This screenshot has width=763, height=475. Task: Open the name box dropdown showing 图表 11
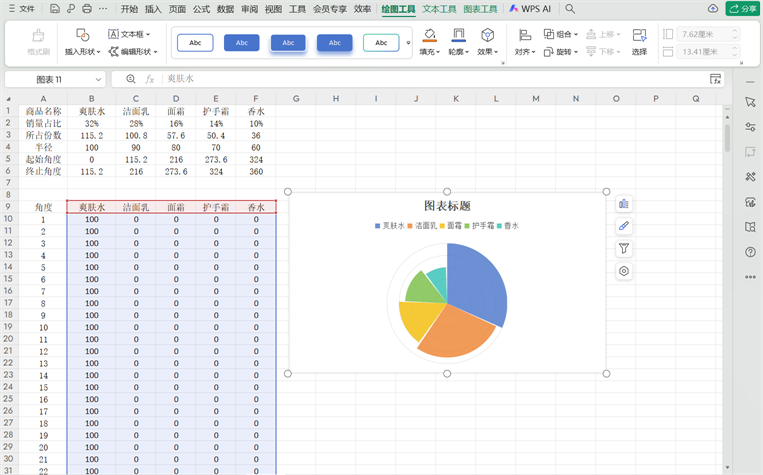click(x=98, y=79)
